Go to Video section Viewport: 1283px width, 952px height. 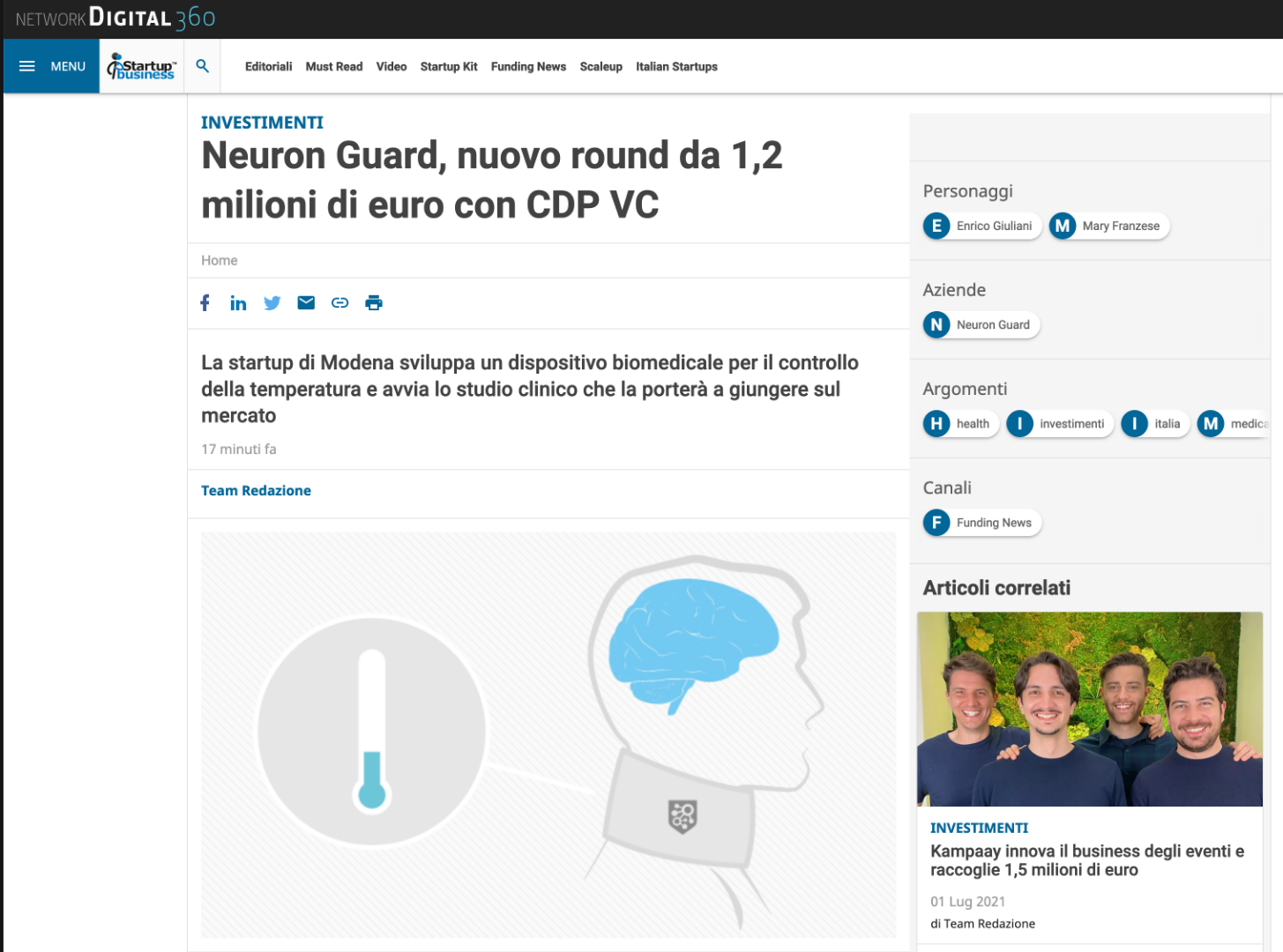392,66
